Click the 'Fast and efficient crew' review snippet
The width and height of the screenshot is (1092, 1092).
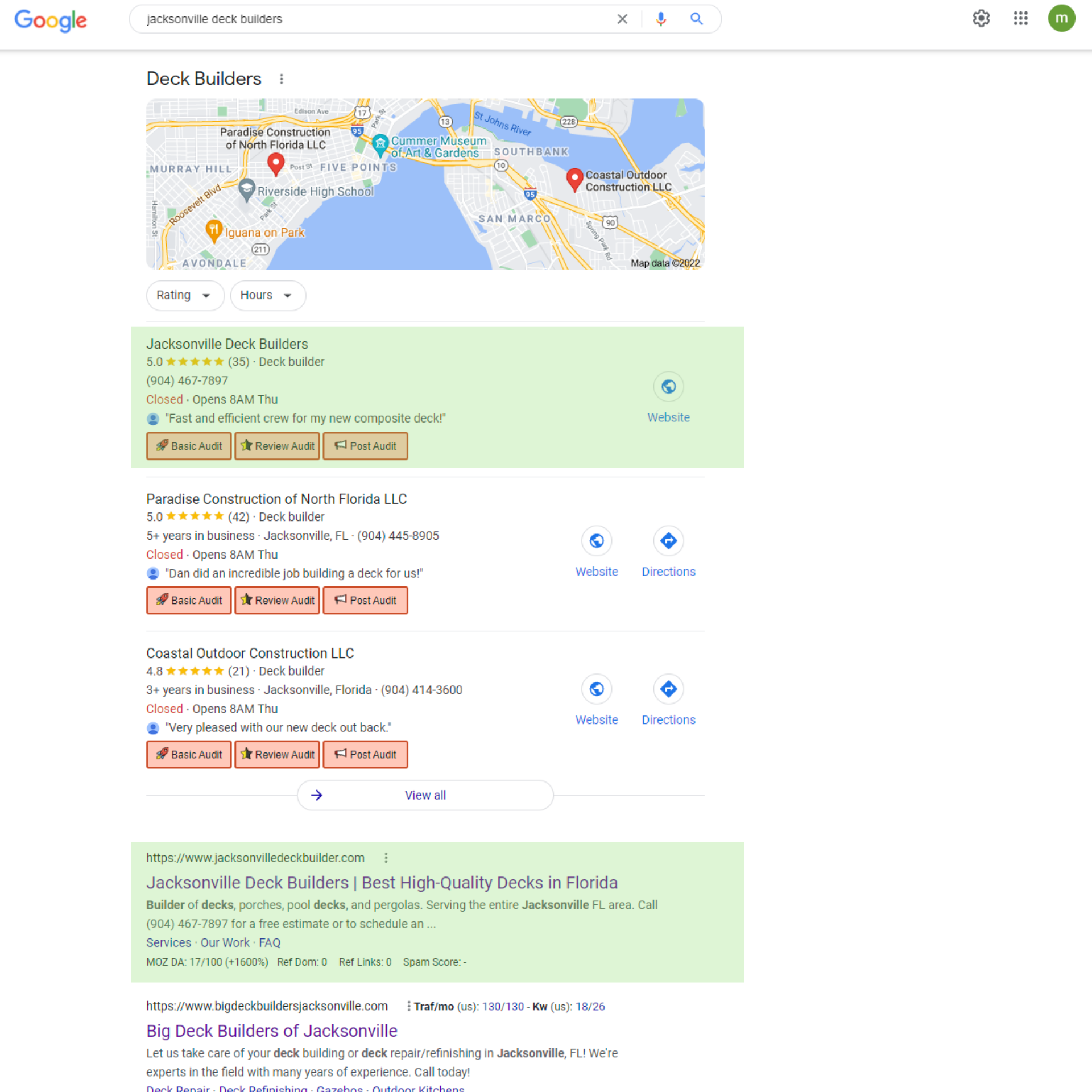click(x=305, y=419)
